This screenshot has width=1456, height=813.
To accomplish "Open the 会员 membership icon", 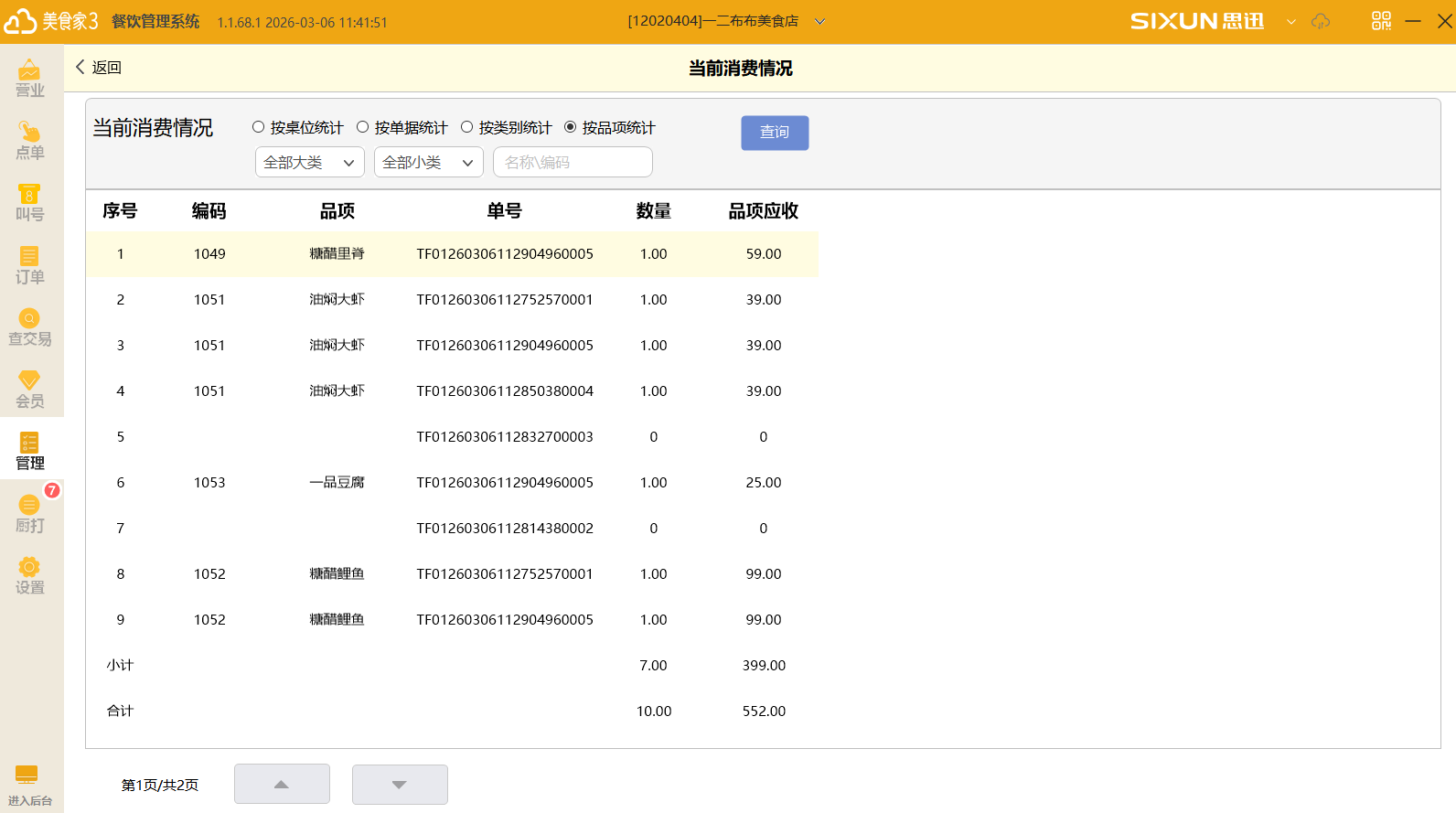I will pos(29,388).
